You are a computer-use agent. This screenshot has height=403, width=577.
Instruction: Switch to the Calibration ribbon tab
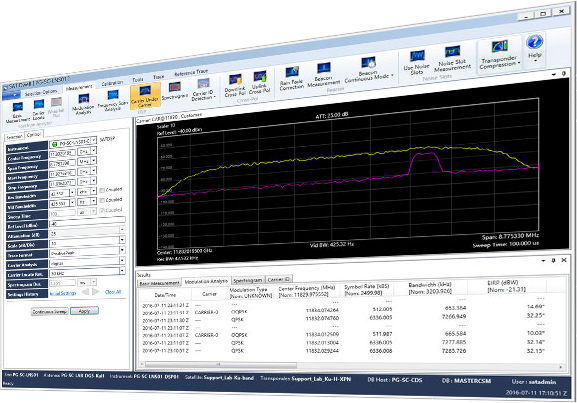(x=112, y=83)
